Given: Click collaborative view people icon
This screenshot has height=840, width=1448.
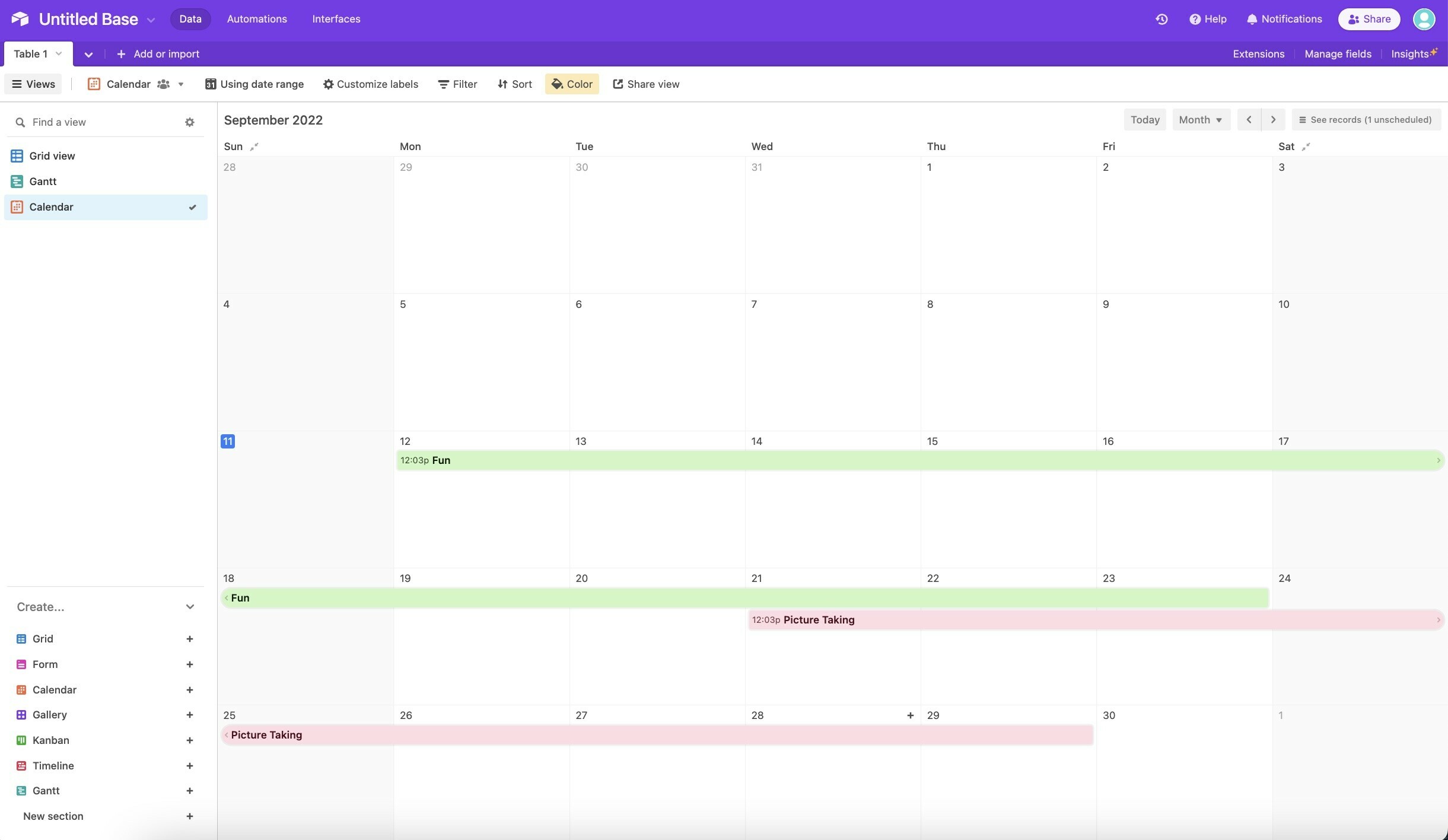Looking at the screenshot, I should click(x=163, y=84).
